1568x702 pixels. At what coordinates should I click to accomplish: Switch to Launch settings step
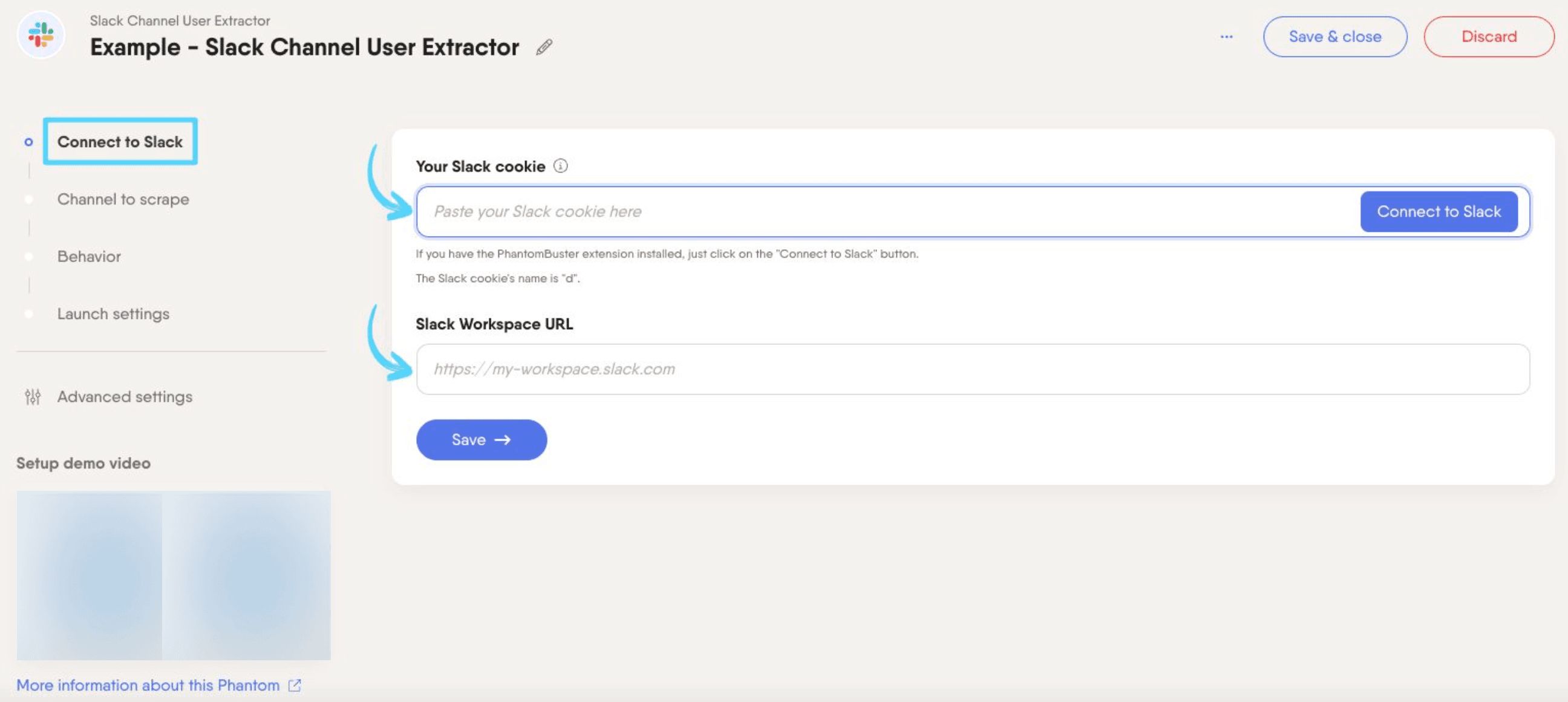coord(113,313)
